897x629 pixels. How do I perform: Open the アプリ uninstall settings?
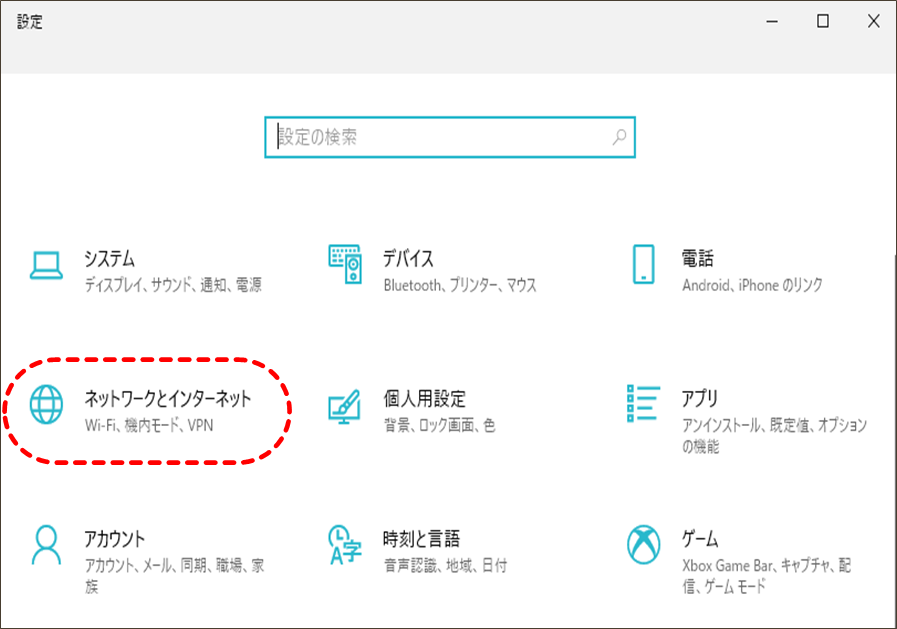[700, 398]
